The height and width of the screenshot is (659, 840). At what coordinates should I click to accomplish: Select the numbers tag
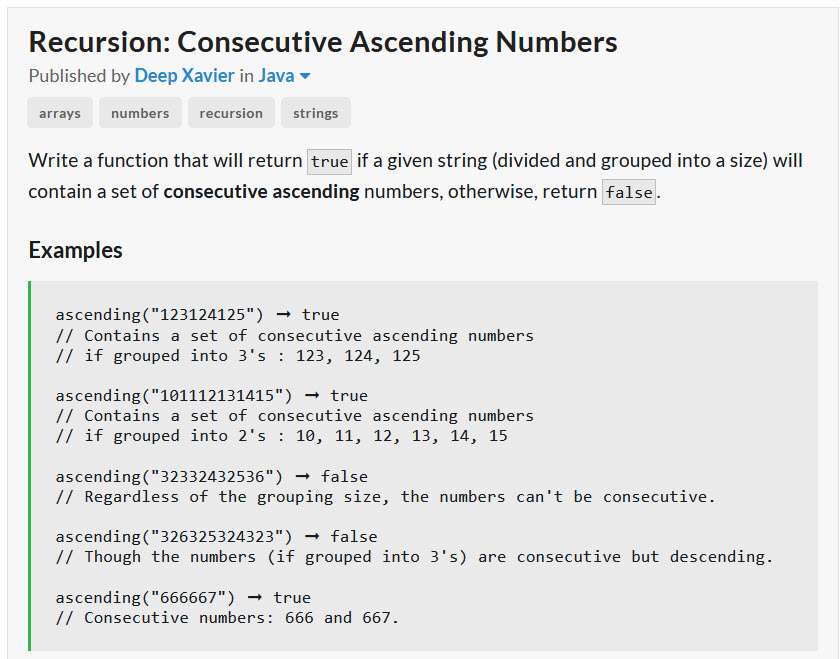140,113
